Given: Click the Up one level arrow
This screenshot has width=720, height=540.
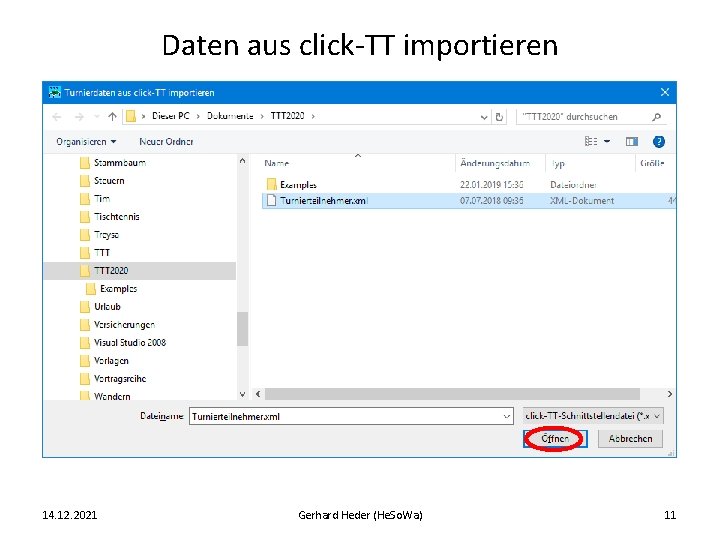Looking at the screenshot, I should coord(112,116).
